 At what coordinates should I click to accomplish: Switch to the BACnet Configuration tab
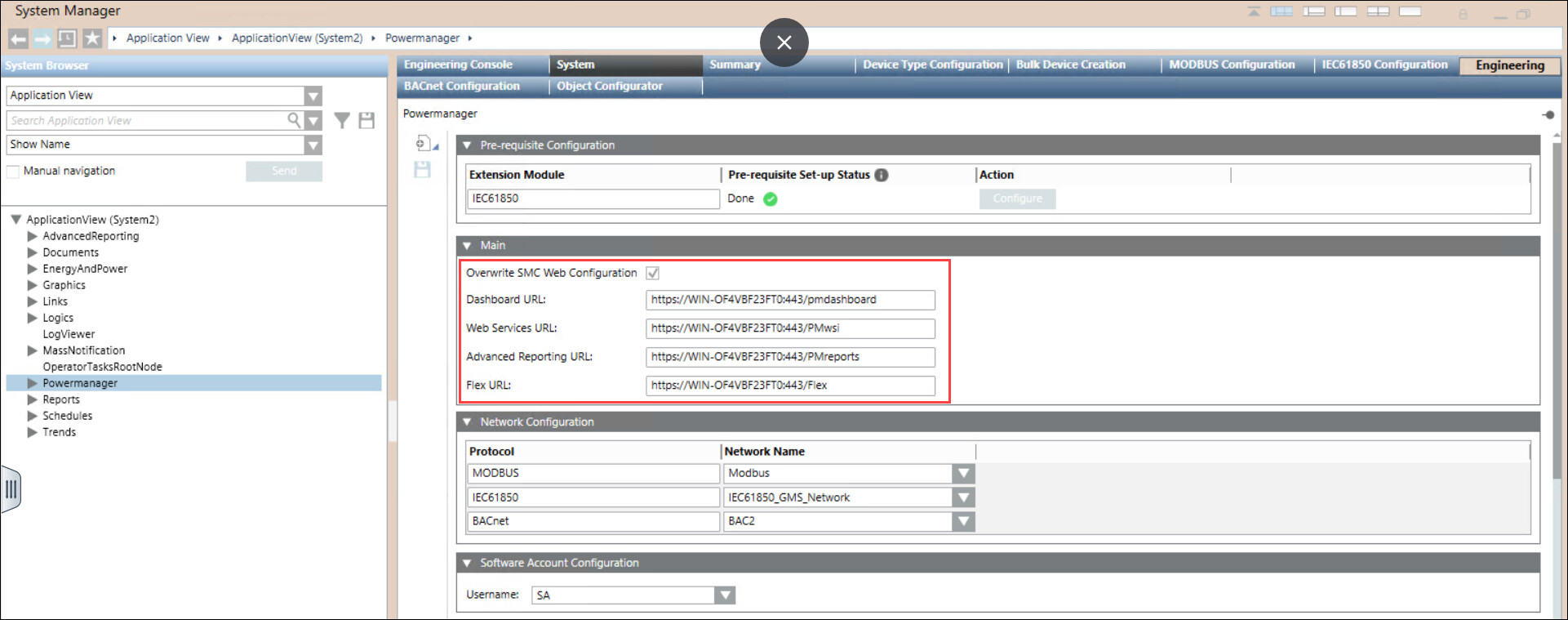click(x=462, y=86)
